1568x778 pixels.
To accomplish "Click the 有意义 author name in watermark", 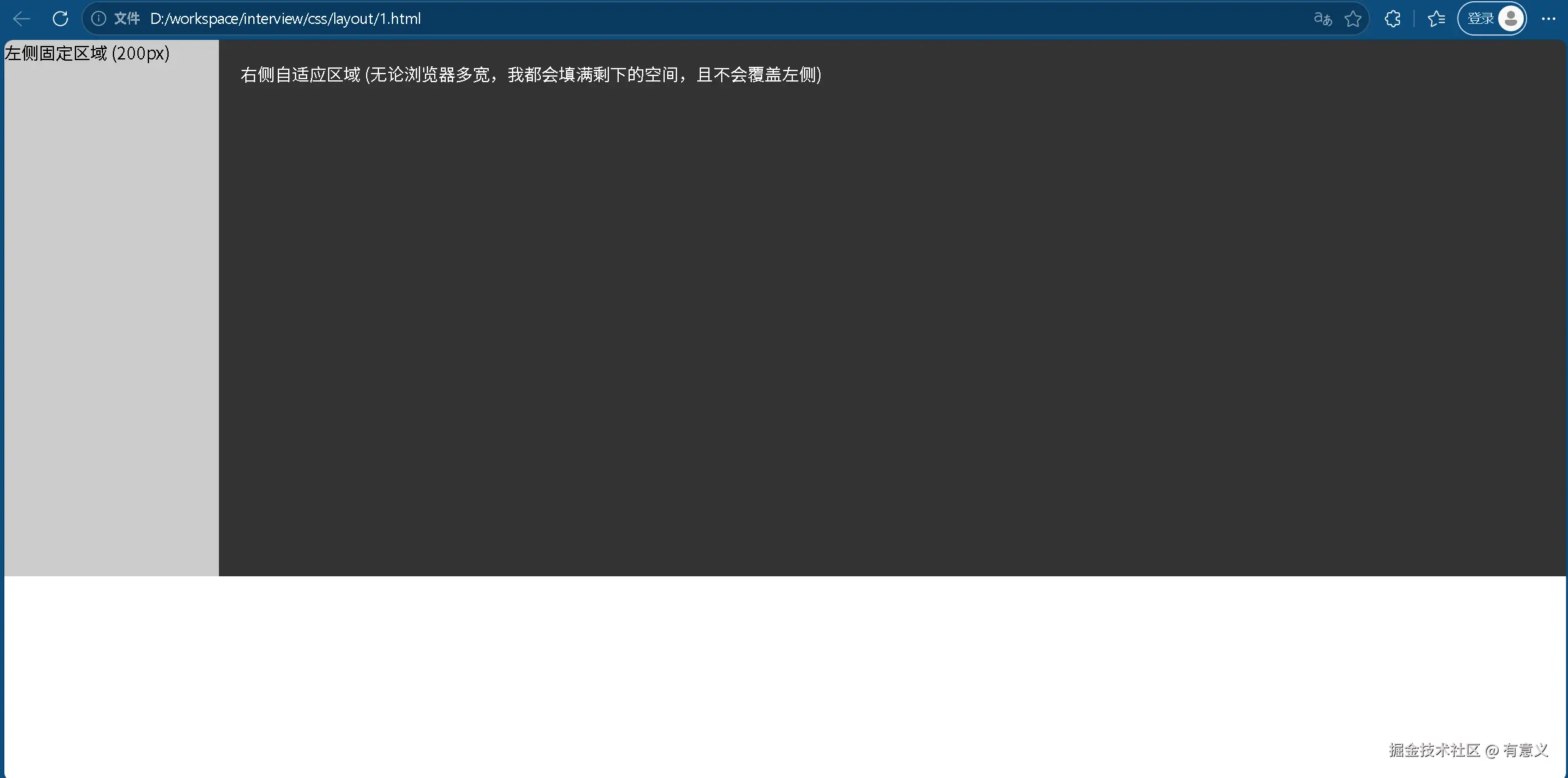I will pyautogui.click(x=1526, y=750).
